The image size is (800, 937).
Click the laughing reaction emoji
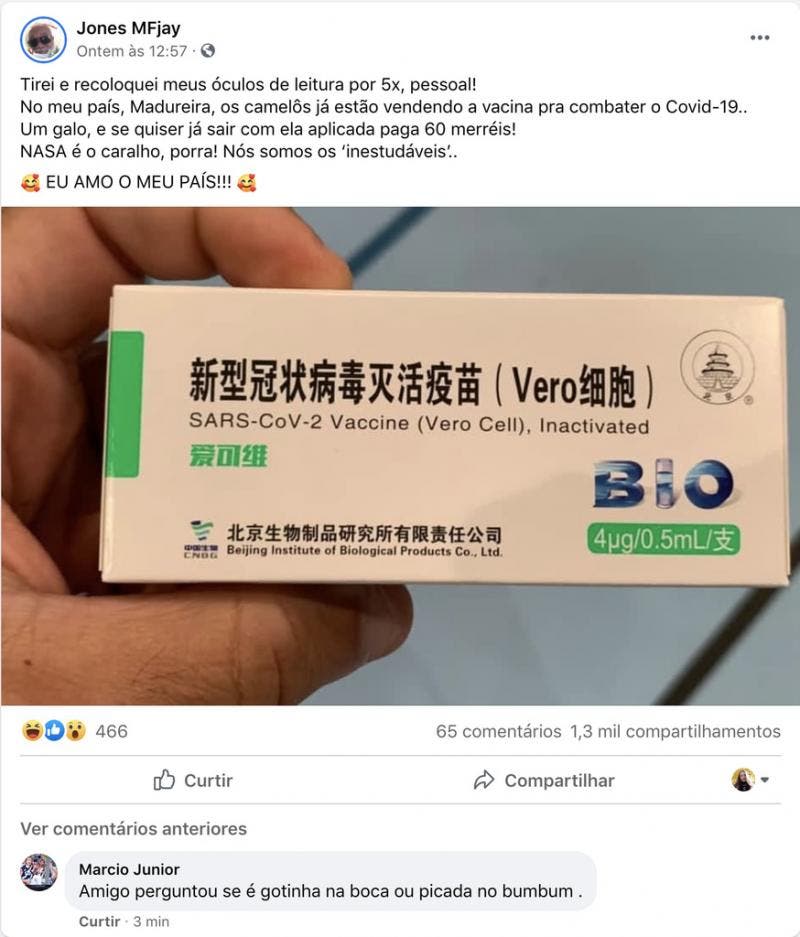[32, 731]
